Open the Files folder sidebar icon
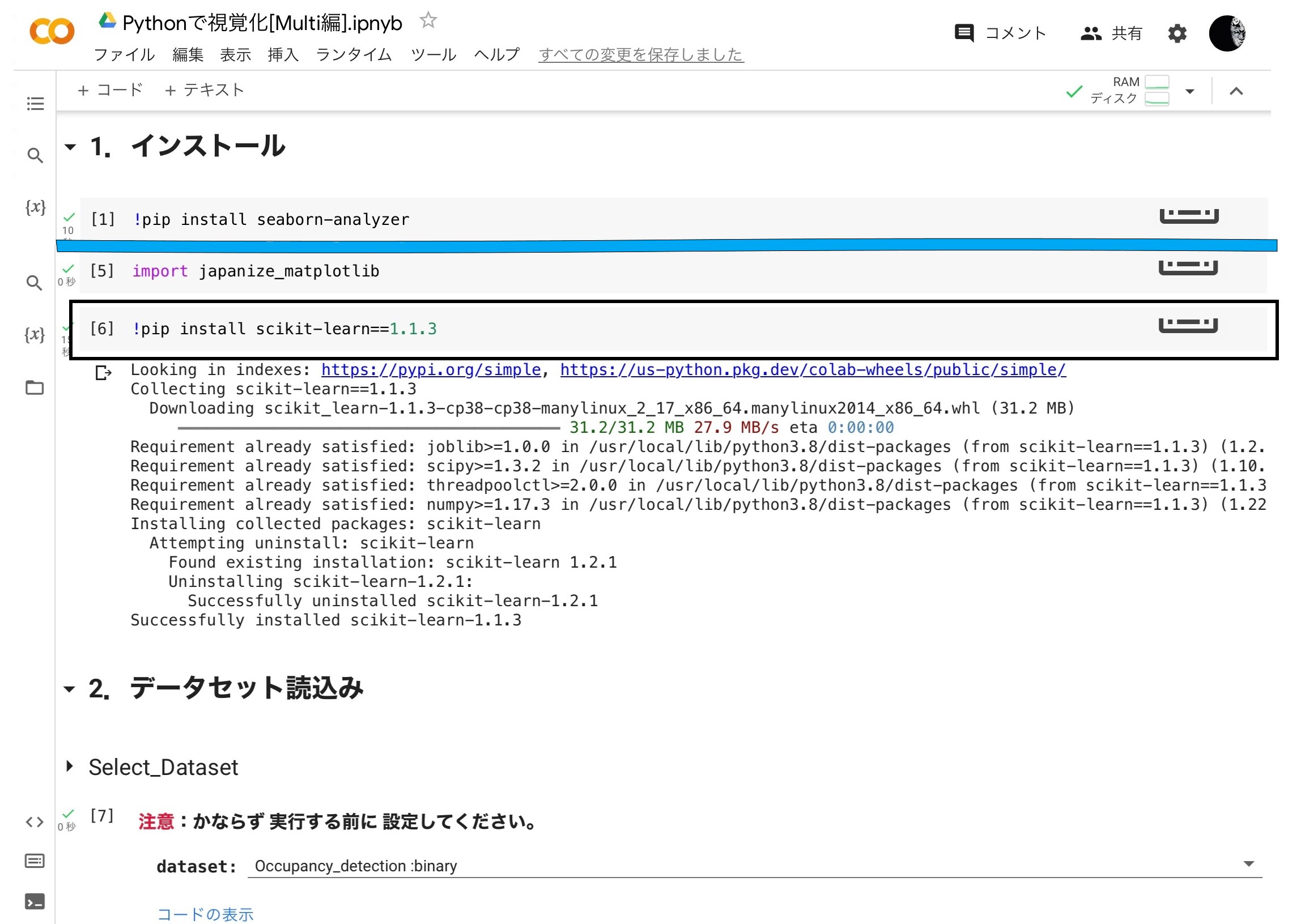The width and height of the screenshot is (1301, 924). point(35,388)
